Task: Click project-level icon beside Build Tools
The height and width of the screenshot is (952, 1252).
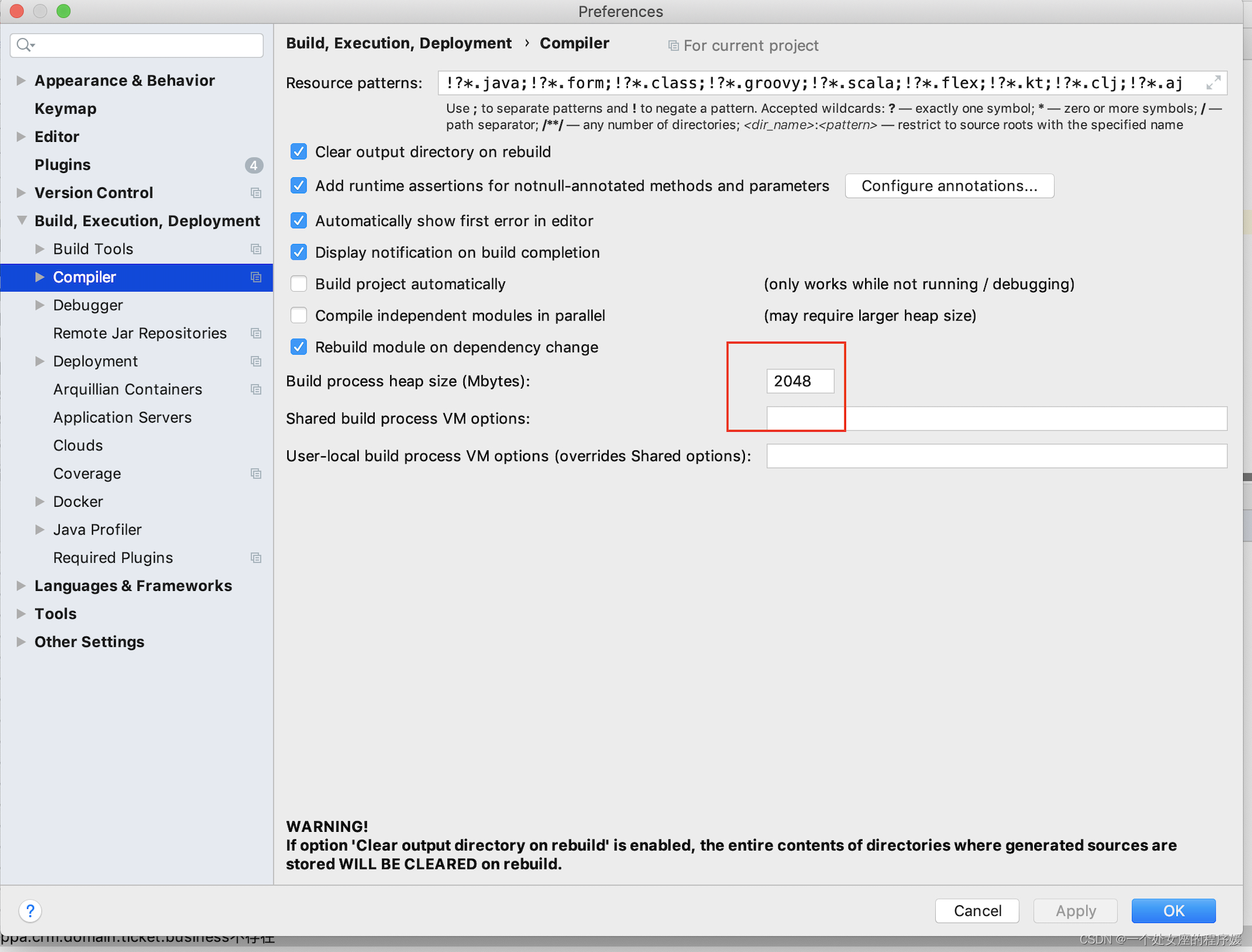Action: 256,249
